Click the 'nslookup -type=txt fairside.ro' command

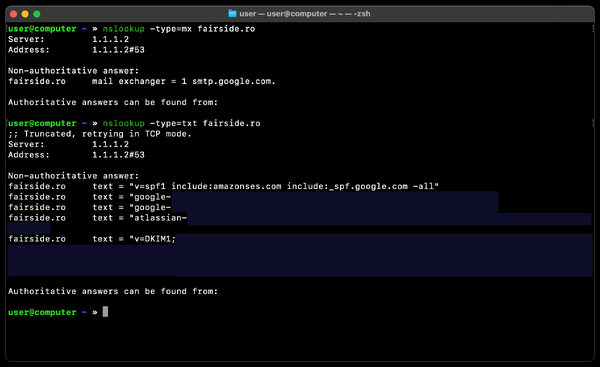coord(181,123)
